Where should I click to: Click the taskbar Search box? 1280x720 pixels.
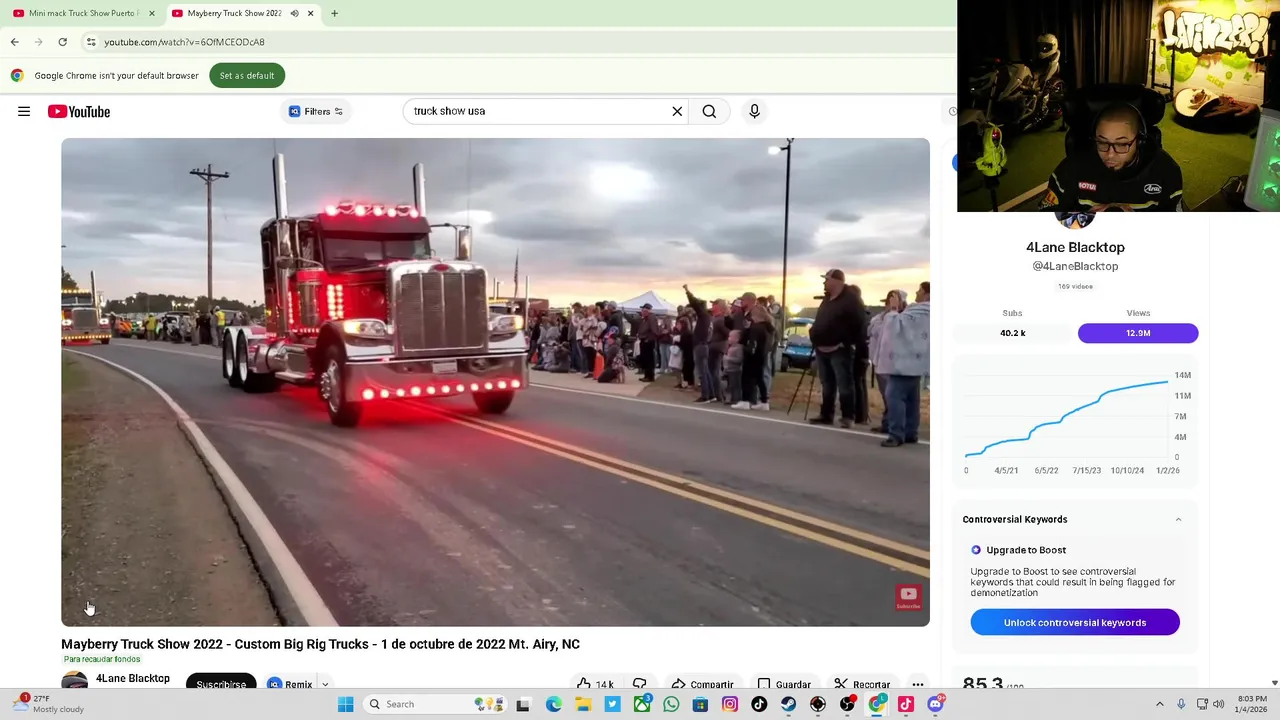click(x=436, y=704)
